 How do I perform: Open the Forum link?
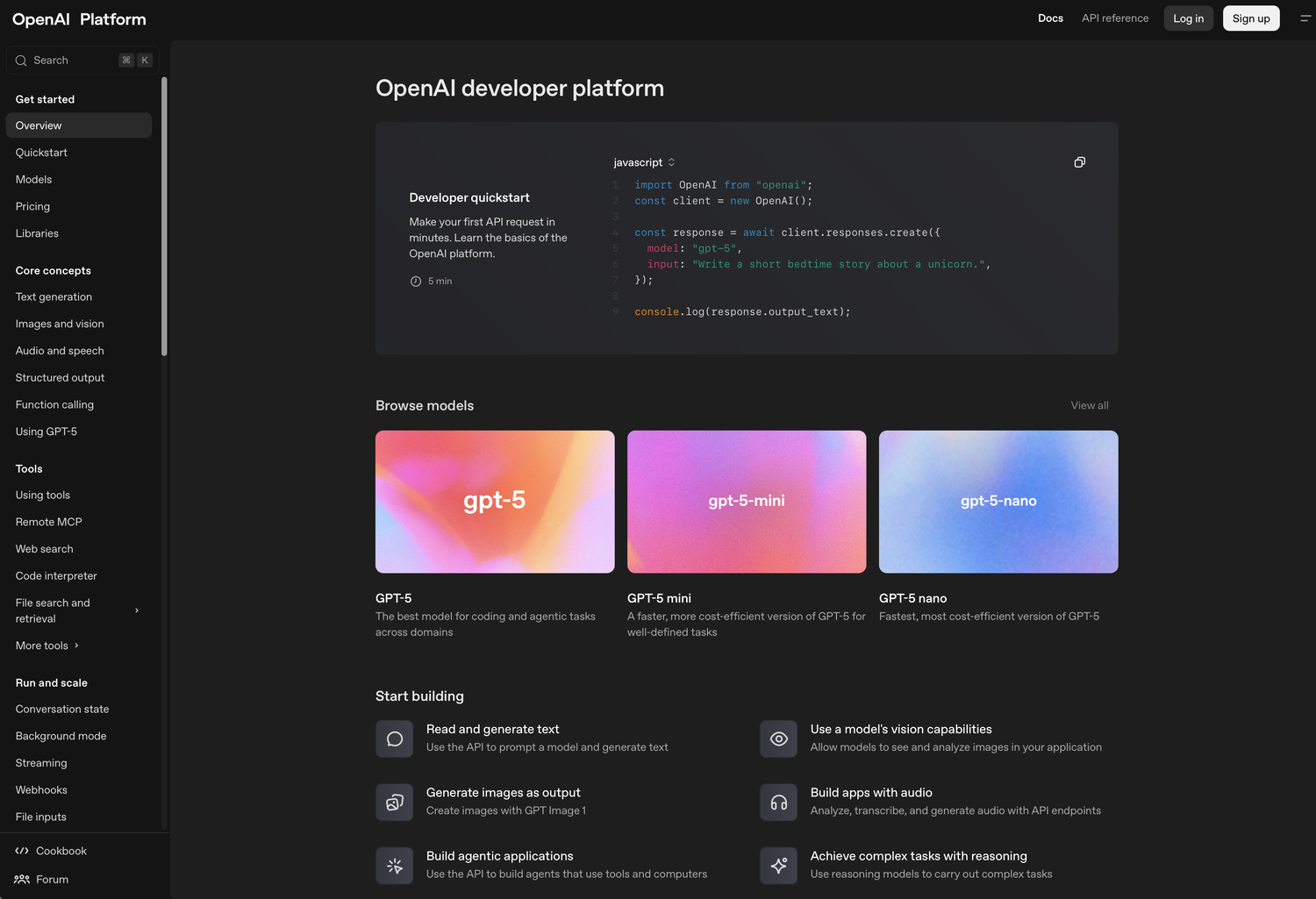52,880
